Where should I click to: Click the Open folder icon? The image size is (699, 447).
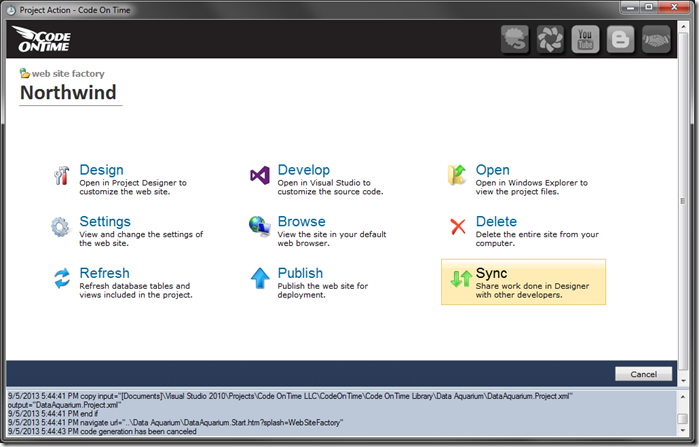pyautogui.click(x=457, y=175)
